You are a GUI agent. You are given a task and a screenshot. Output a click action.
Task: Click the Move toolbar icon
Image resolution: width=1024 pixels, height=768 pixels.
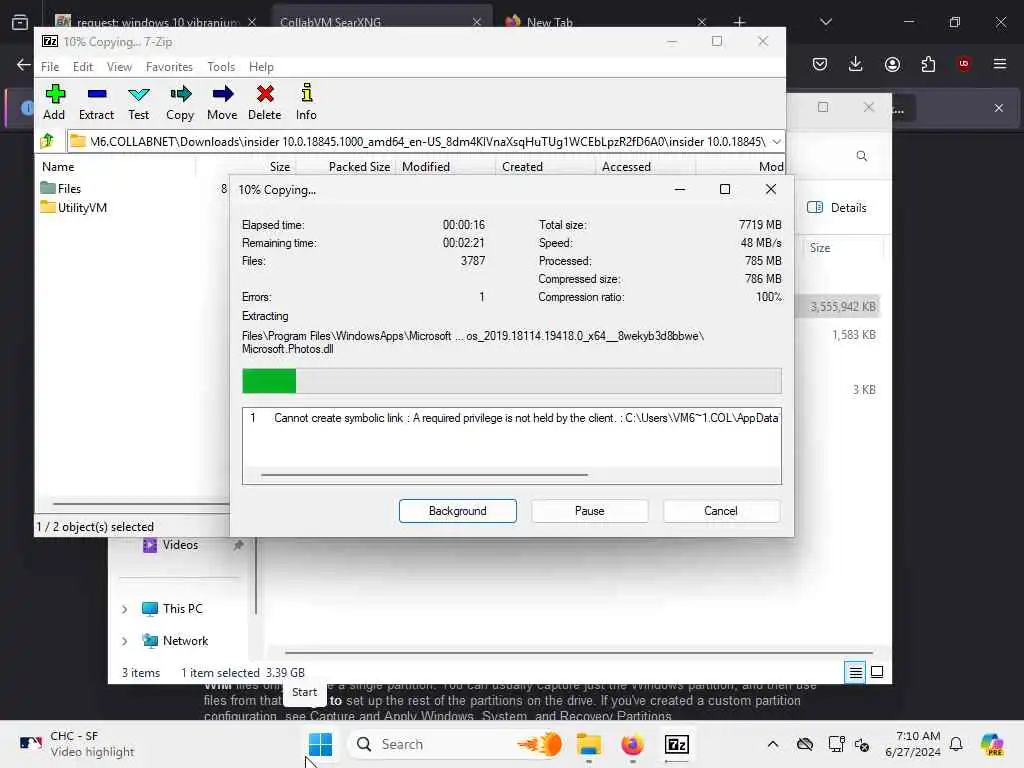click(x=222, y=103)
